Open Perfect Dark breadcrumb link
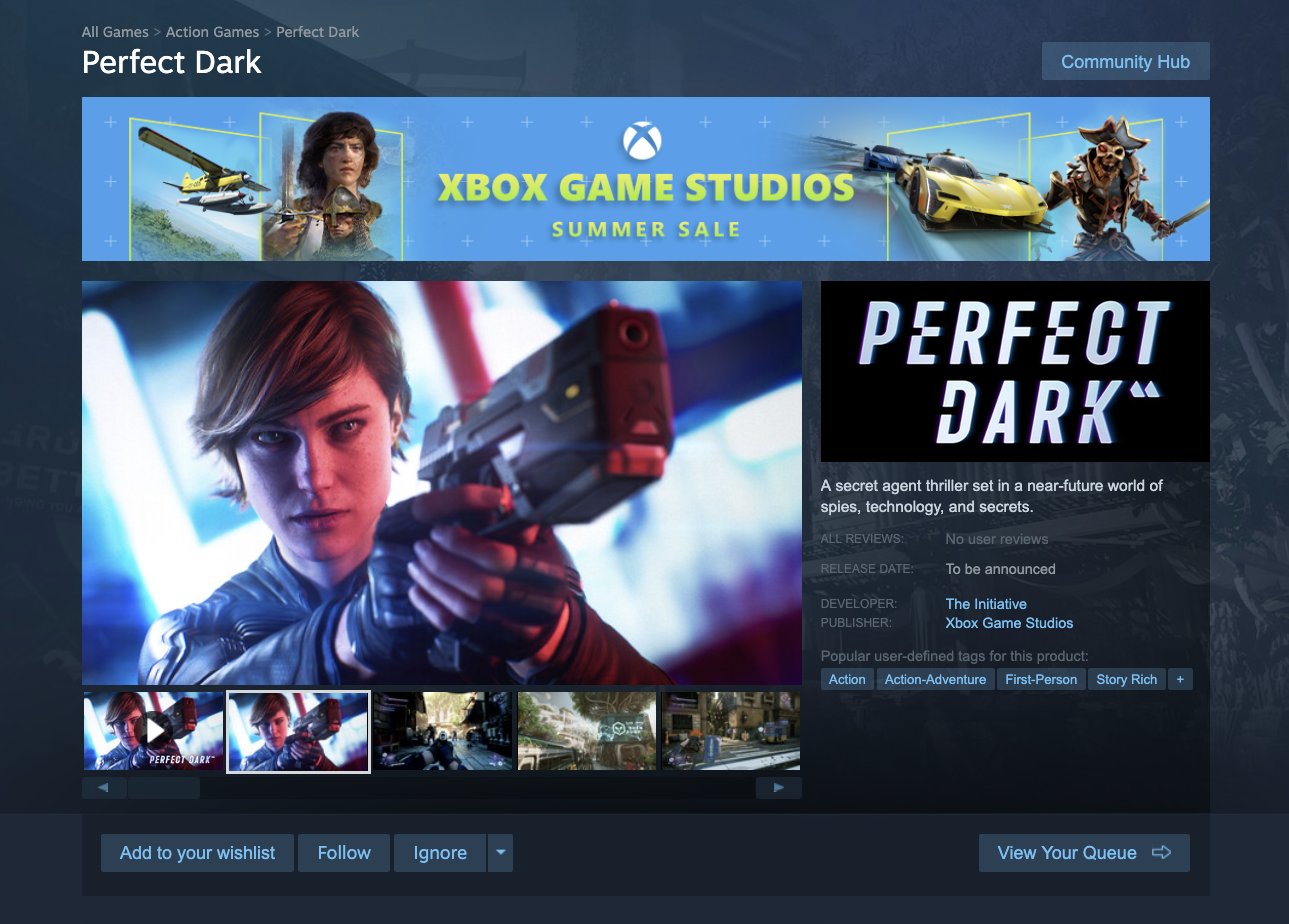 click(317, 32)
